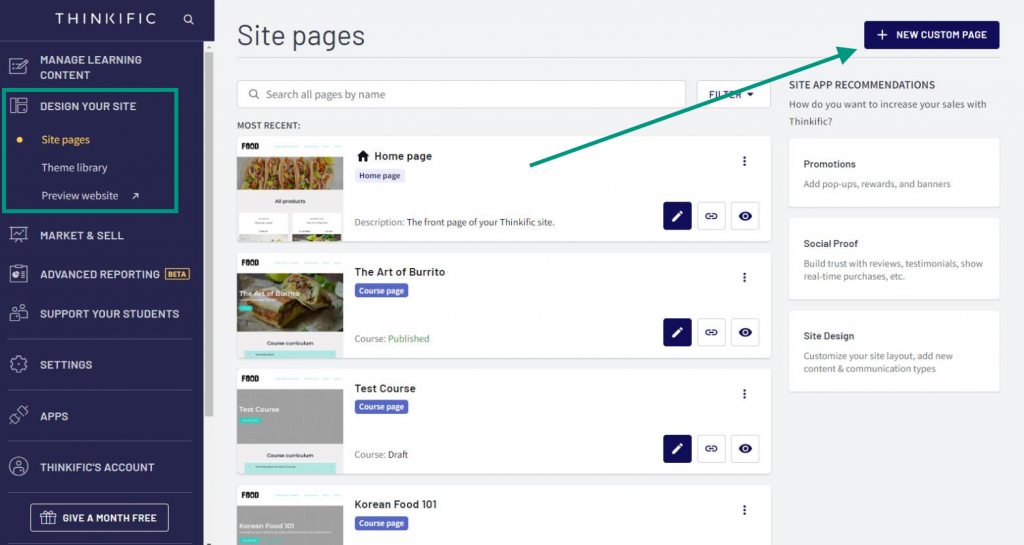Copy link icon for The Art of Burrito
This screenshot has height=545, width=1024.
click(x=711, y=332)
